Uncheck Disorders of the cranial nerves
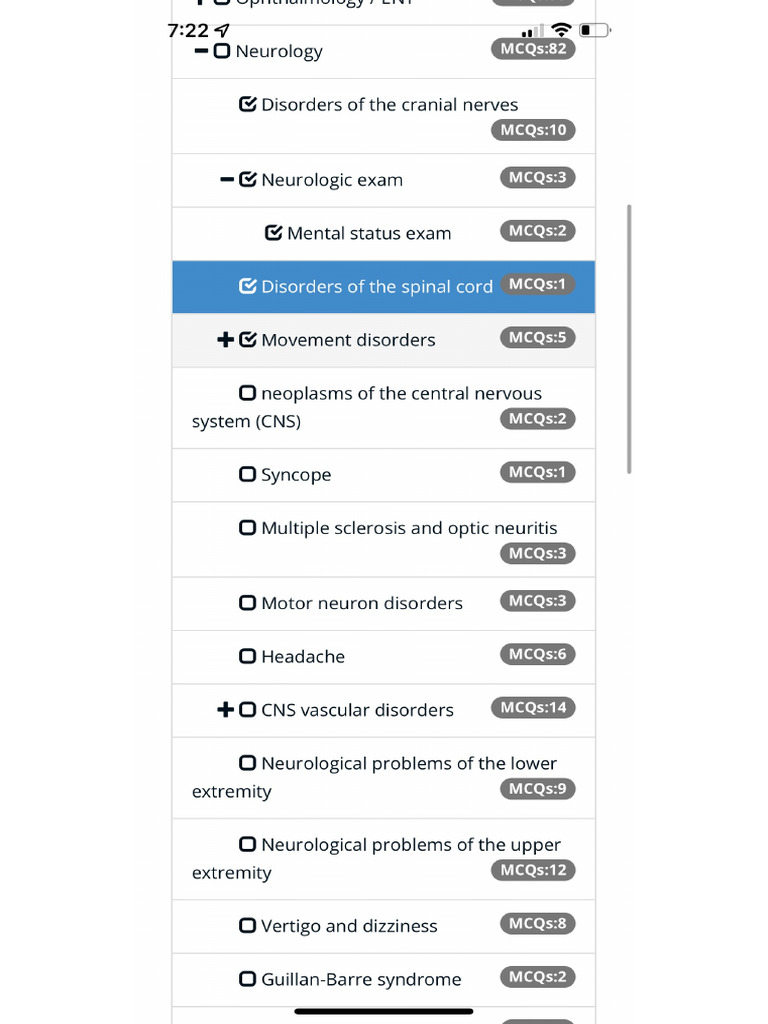Image resolution: width=768 pixels, height=1024 pixels. click(x=248, y=104)
